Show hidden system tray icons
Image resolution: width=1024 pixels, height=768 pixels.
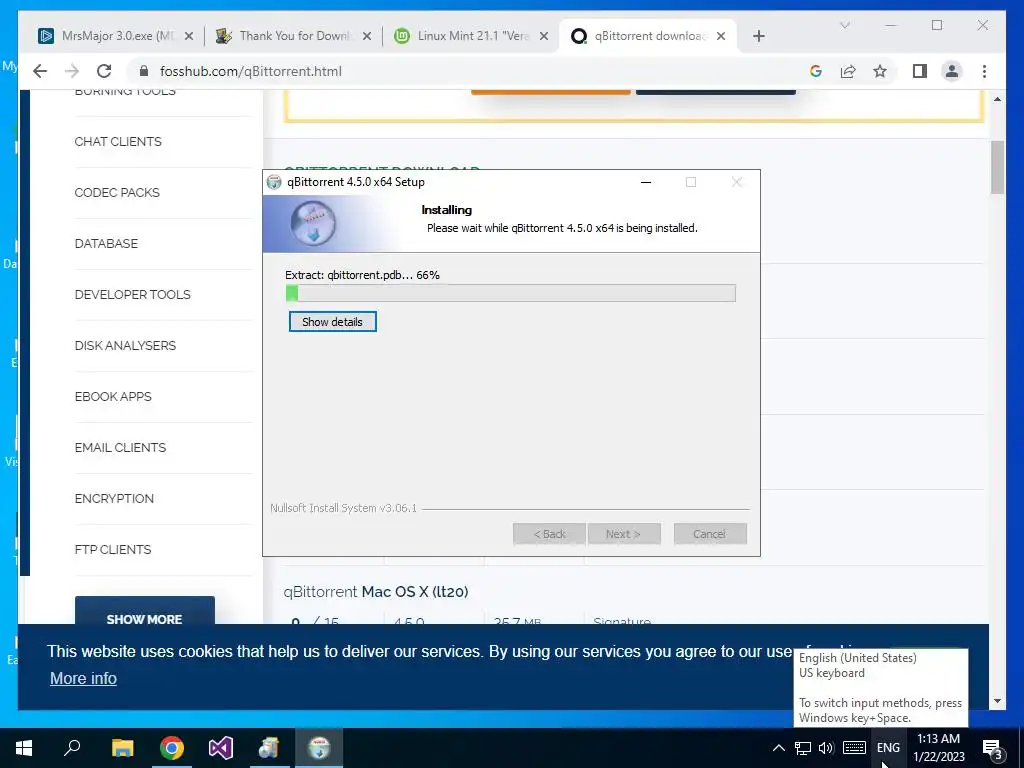coord(778,748)
